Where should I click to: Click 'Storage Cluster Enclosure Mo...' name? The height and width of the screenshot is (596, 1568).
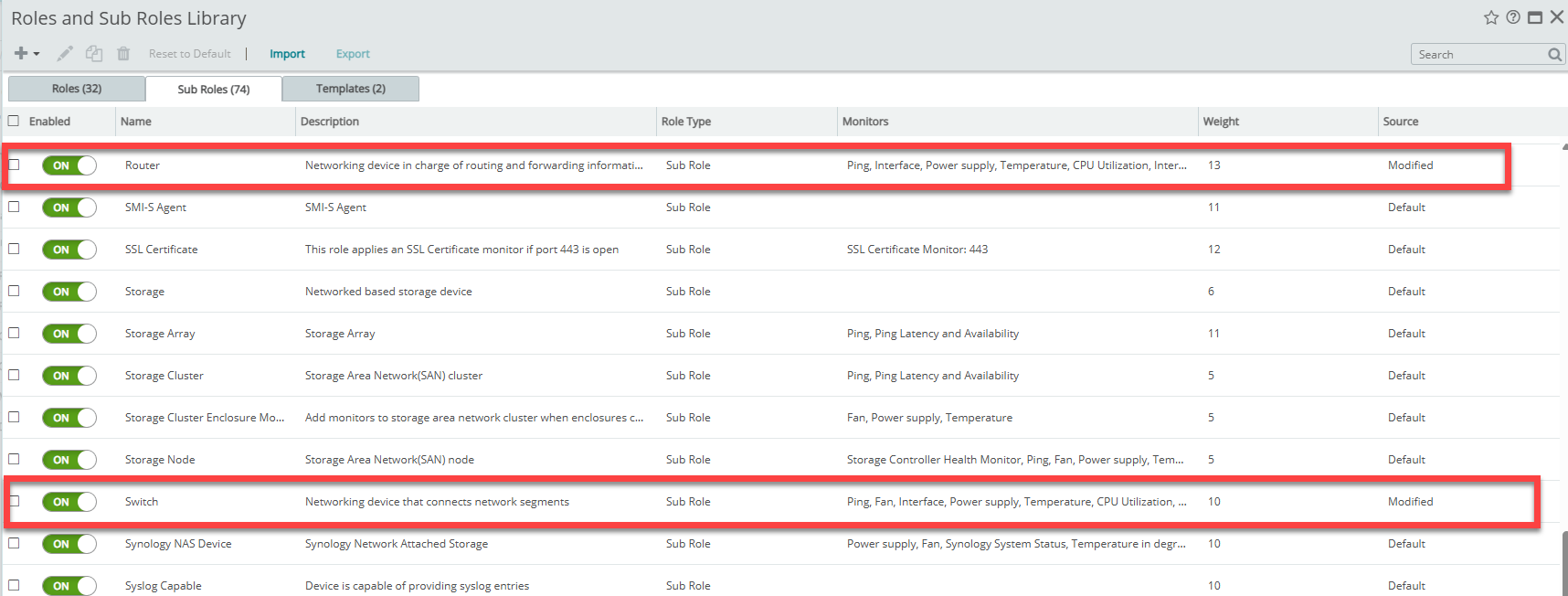[x=205, y=418]
